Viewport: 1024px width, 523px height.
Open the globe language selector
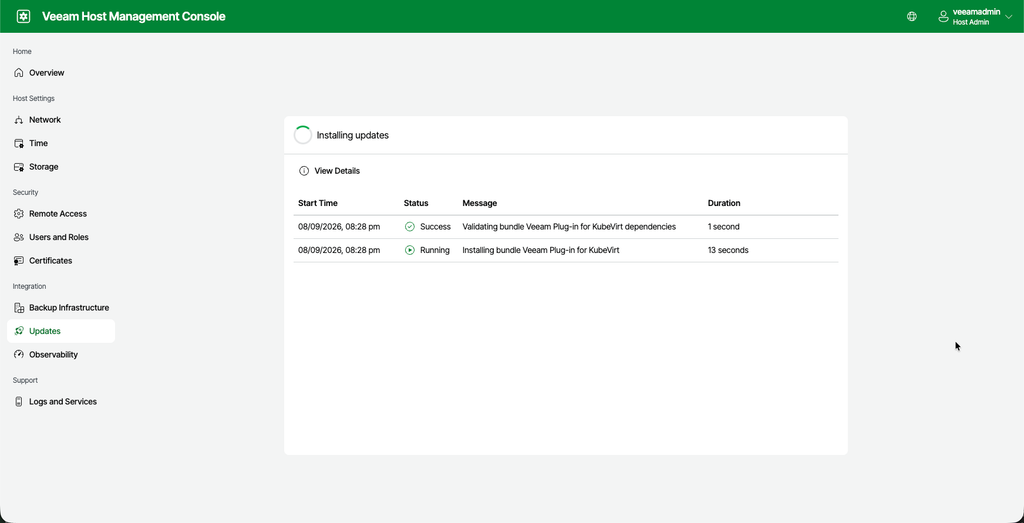click(912, 16)
